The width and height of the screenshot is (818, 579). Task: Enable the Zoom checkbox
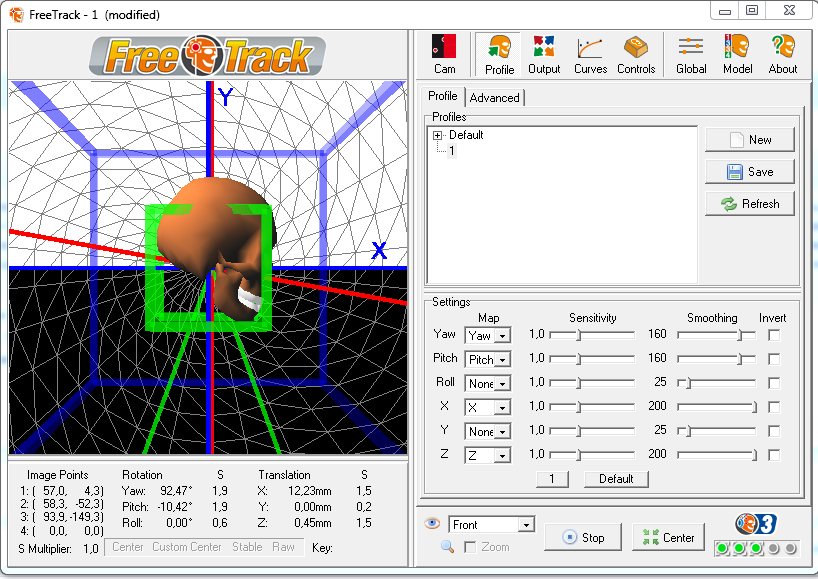pos(470,547)
